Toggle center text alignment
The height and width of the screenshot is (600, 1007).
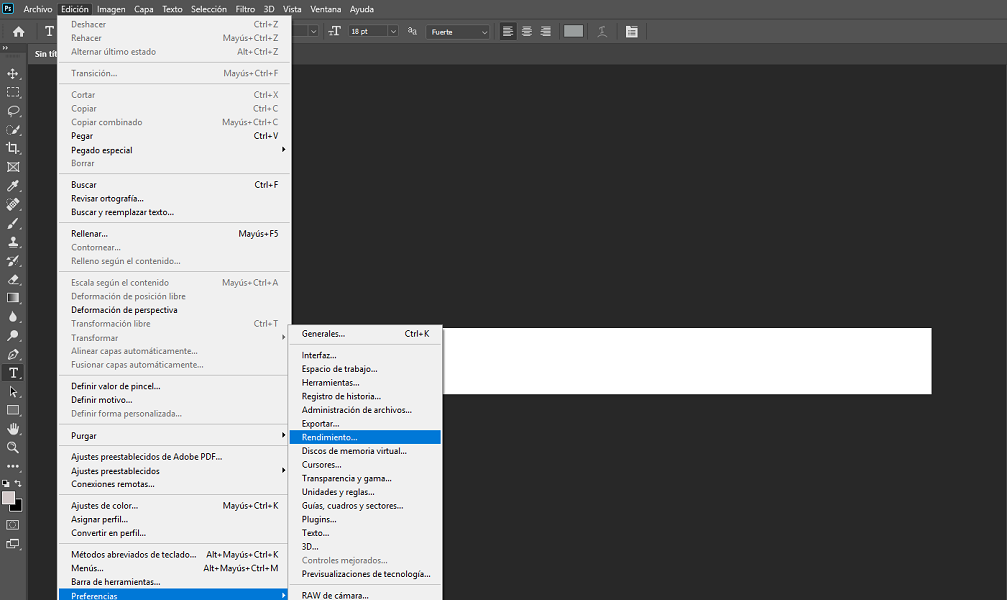(527, 32)
